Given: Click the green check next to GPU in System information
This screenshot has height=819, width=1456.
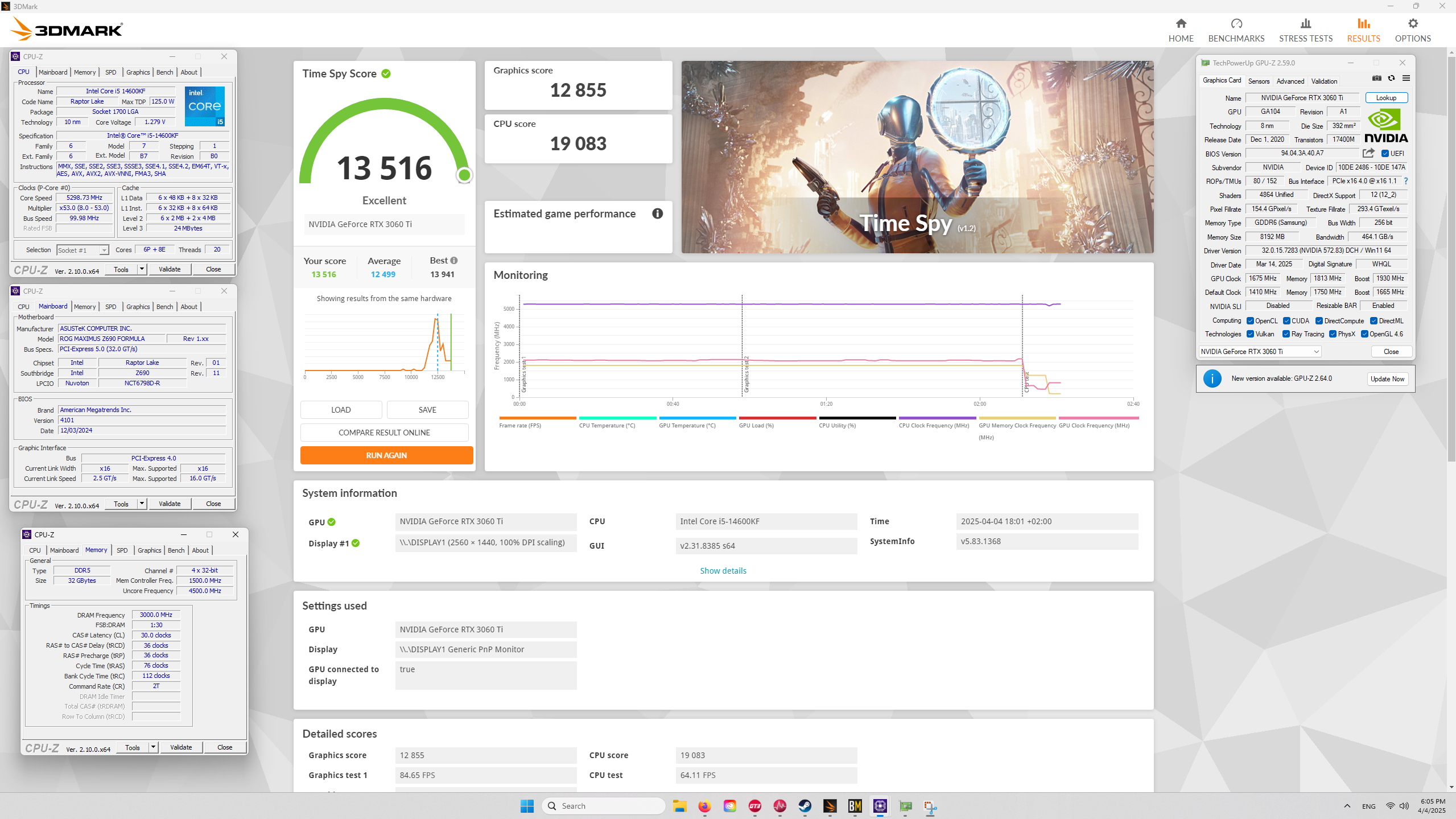Looking at the screenshot, I should point(332,522).
